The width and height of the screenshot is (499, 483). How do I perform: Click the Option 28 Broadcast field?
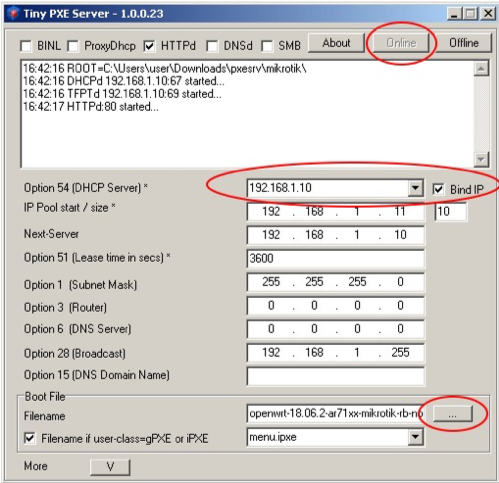[336, 353]
